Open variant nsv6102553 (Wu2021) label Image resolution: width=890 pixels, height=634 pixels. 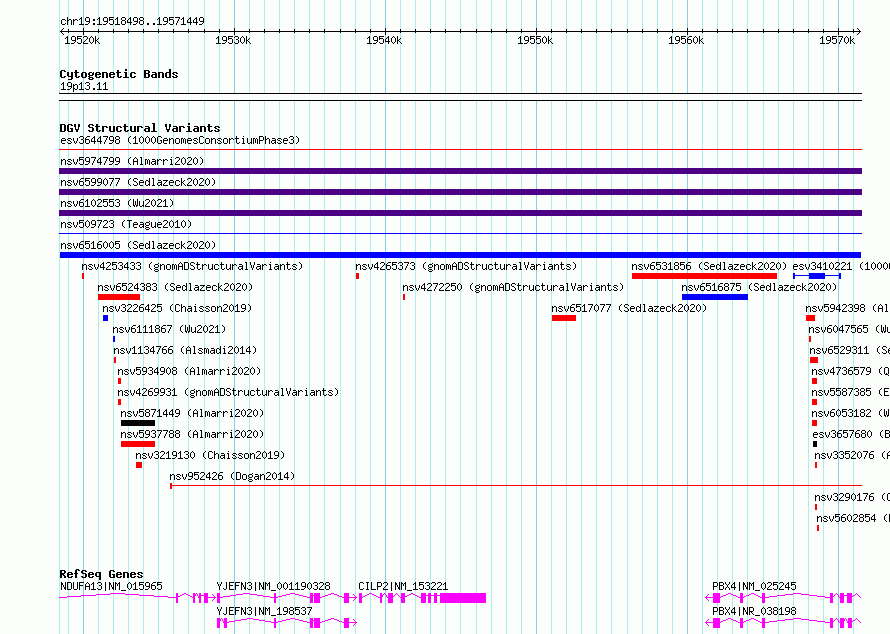117,203
